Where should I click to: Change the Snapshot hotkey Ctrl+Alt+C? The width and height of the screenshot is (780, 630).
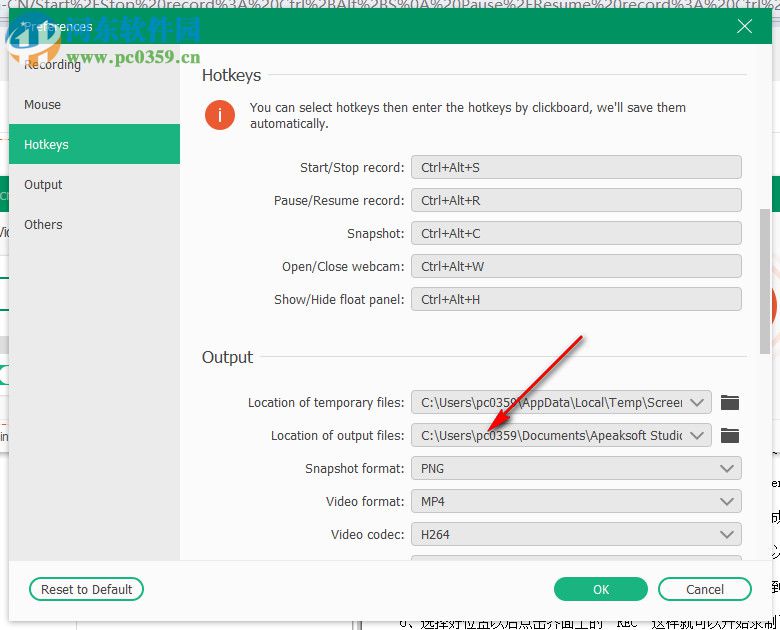tap(576, 233)
